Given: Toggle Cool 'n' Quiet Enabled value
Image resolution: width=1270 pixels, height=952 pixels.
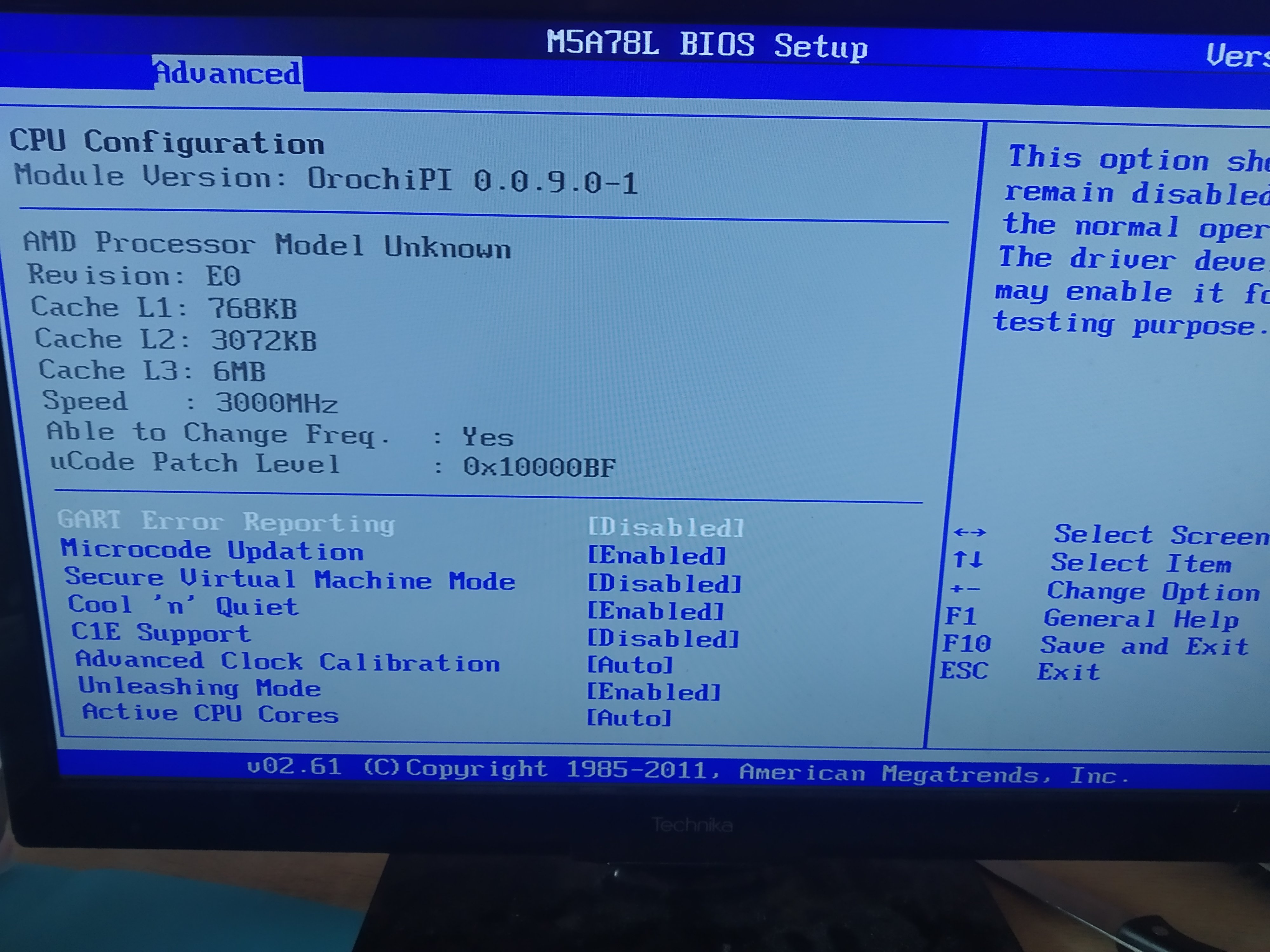Looking at the screenshot, I should point(656,611).
